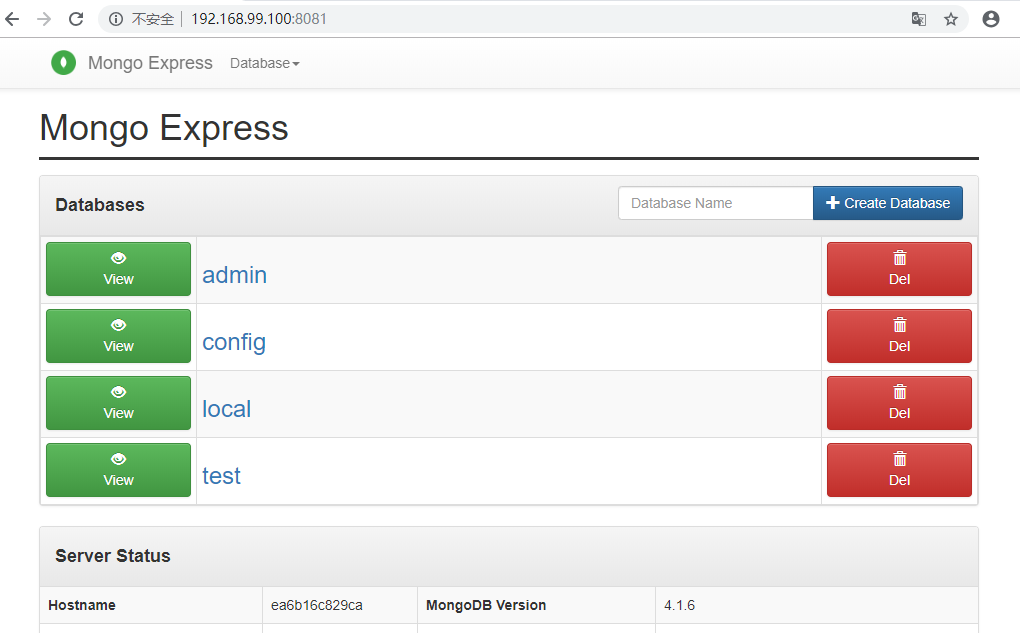Viewport: 1020px width, 633px height.
Task: Open the test database link
Action: tap(221, 476)
